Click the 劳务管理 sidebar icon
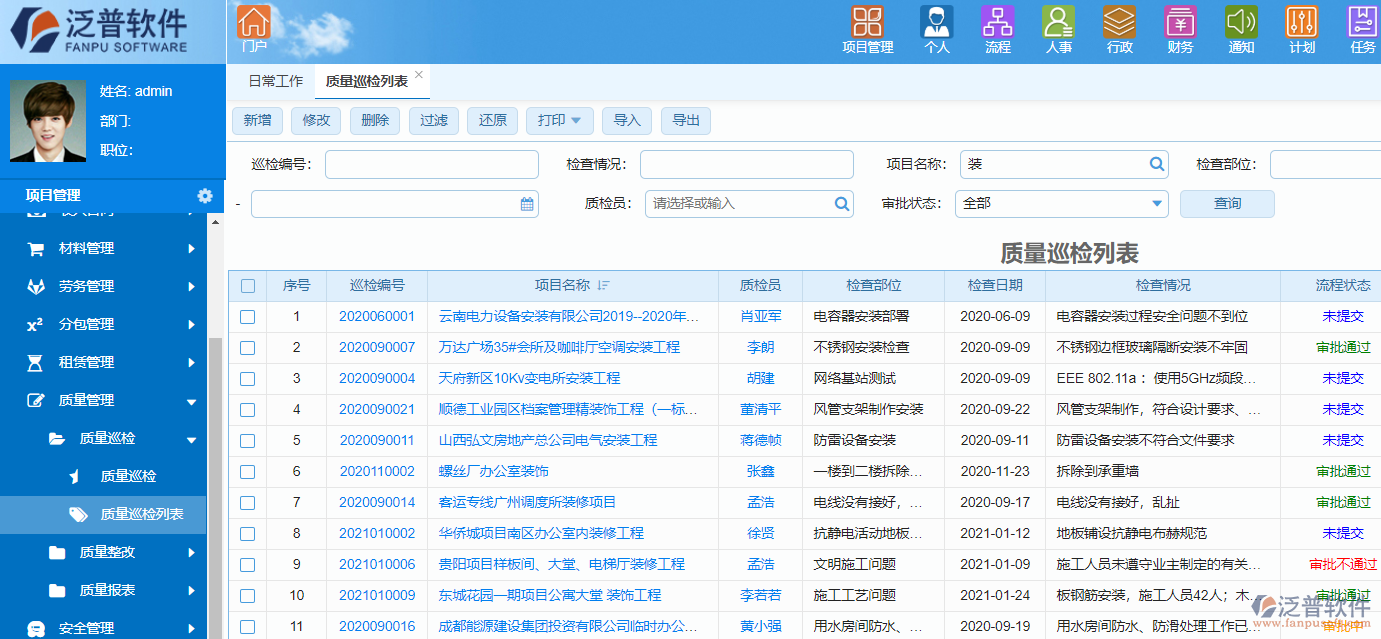The image size is (1381, 639). [36, 287]
